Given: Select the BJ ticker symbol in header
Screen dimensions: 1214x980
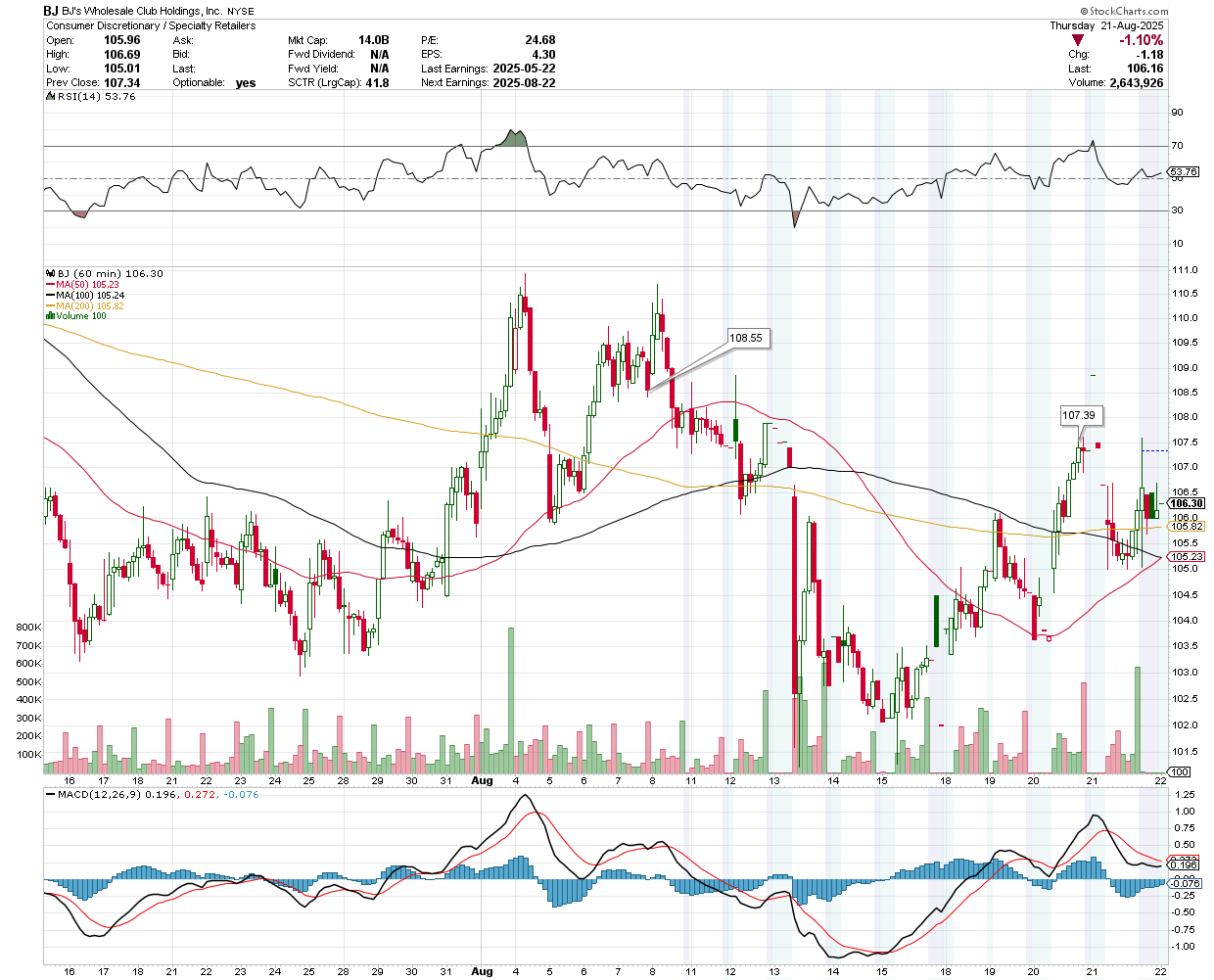Looking at the screenshot, I should [x=51, y=11].
